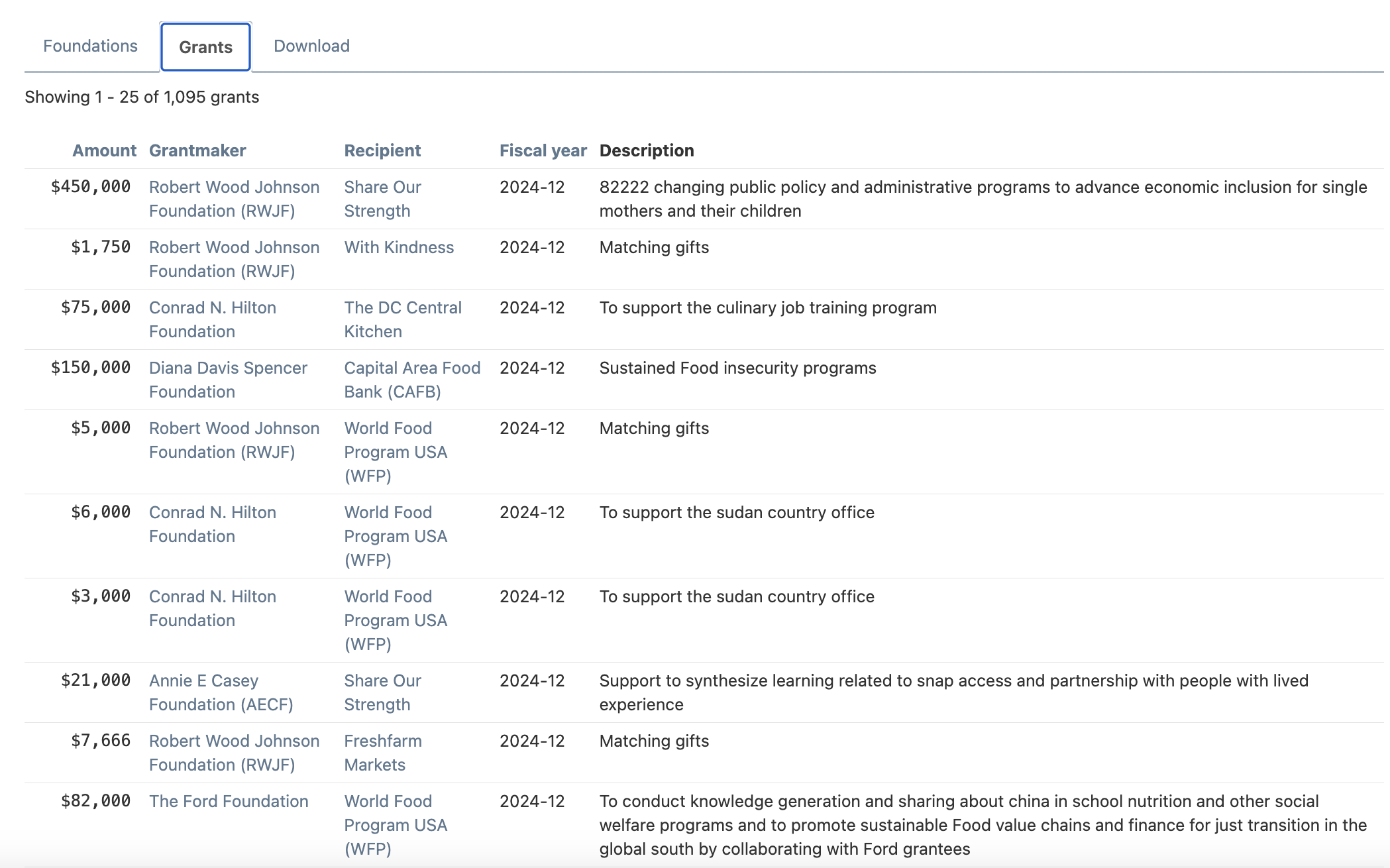Image resolution: width=1390 pixels, height=868 pixels.
Task: Click '82222 changing public policy' description
Action: 983,199
